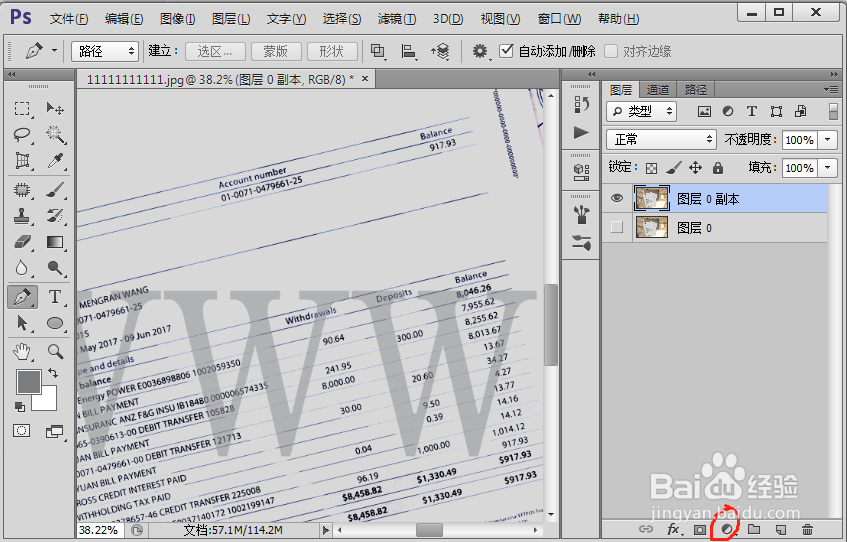Open fill slider dropdown arrow
Image resolution: width=847 pixels, height=542 pixels.
pos(828,168)
